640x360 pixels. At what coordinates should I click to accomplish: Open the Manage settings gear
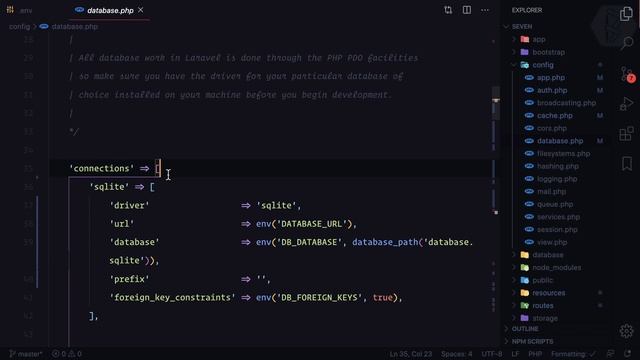click(626, 331)
